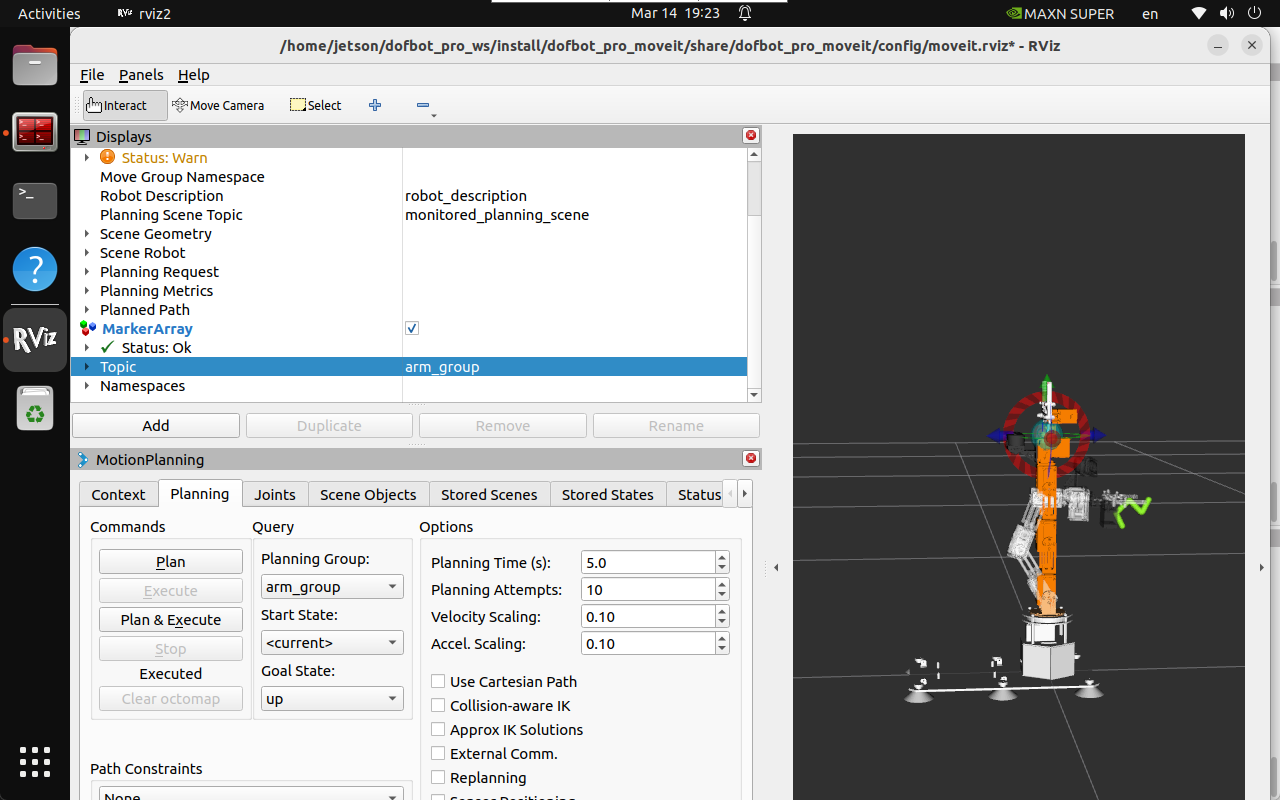Click the Planning Attempts field
The height and width of the screenshot is (800, 1280).
pos(648,589)
